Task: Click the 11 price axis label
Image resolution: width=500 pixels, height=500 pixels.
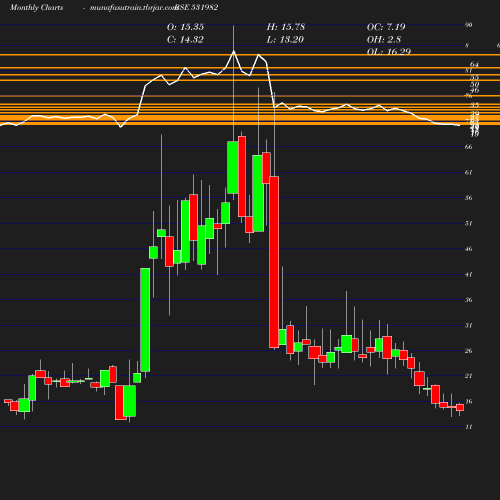Action: [468, 427]
